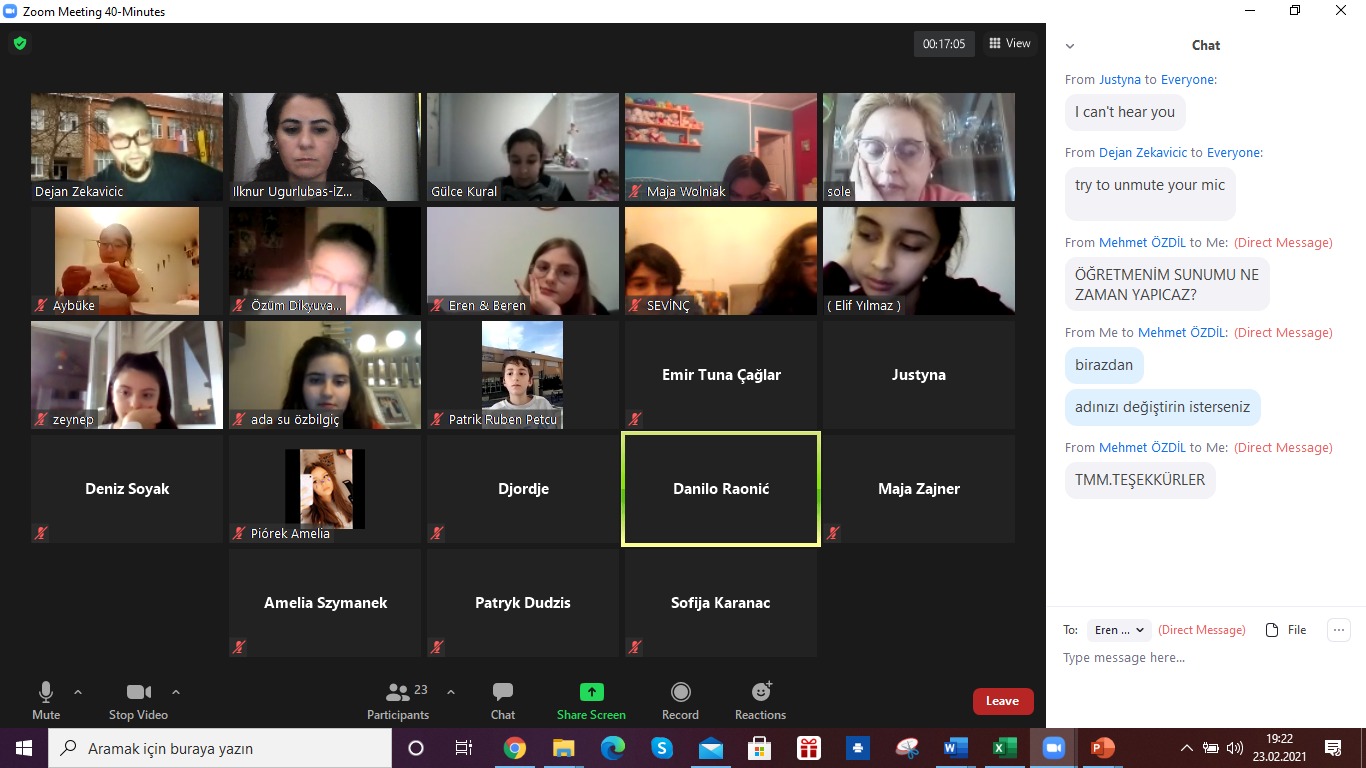Click ada su özbilgiç video tile

point(325,375)
